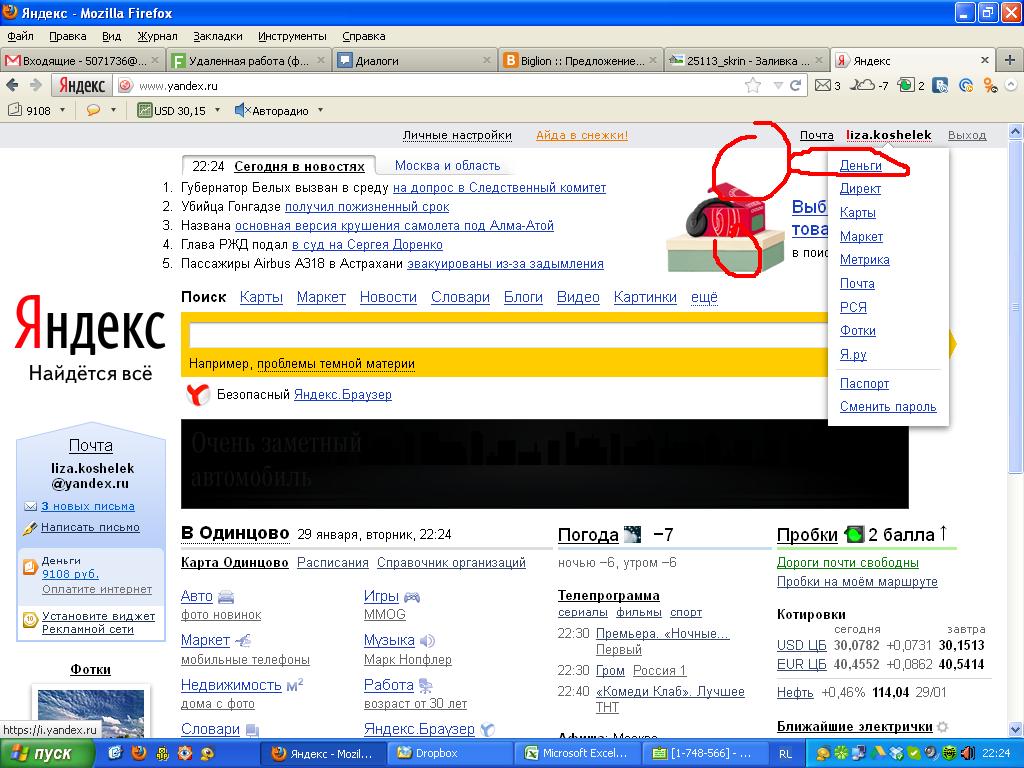The width and height of the screenshot is (1024, 768).
Task: Select Сменить пароль in the dropdown
Action: click(888, 407)
